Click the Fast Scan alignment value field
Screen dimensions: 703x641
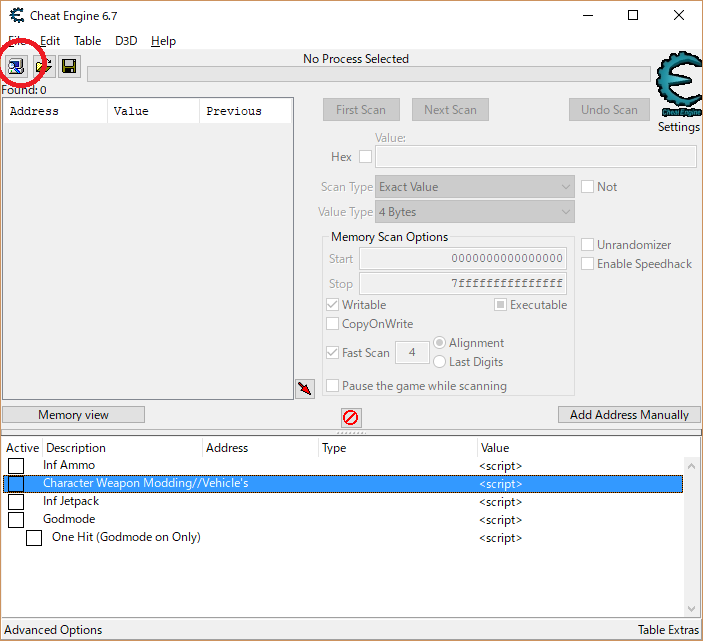[x=412, y=352]
